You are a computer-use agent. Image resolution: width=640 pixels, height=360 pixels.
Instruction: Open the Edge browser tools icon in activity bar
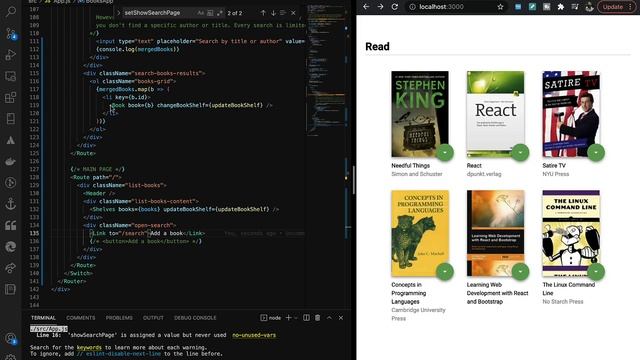[11, 247]
